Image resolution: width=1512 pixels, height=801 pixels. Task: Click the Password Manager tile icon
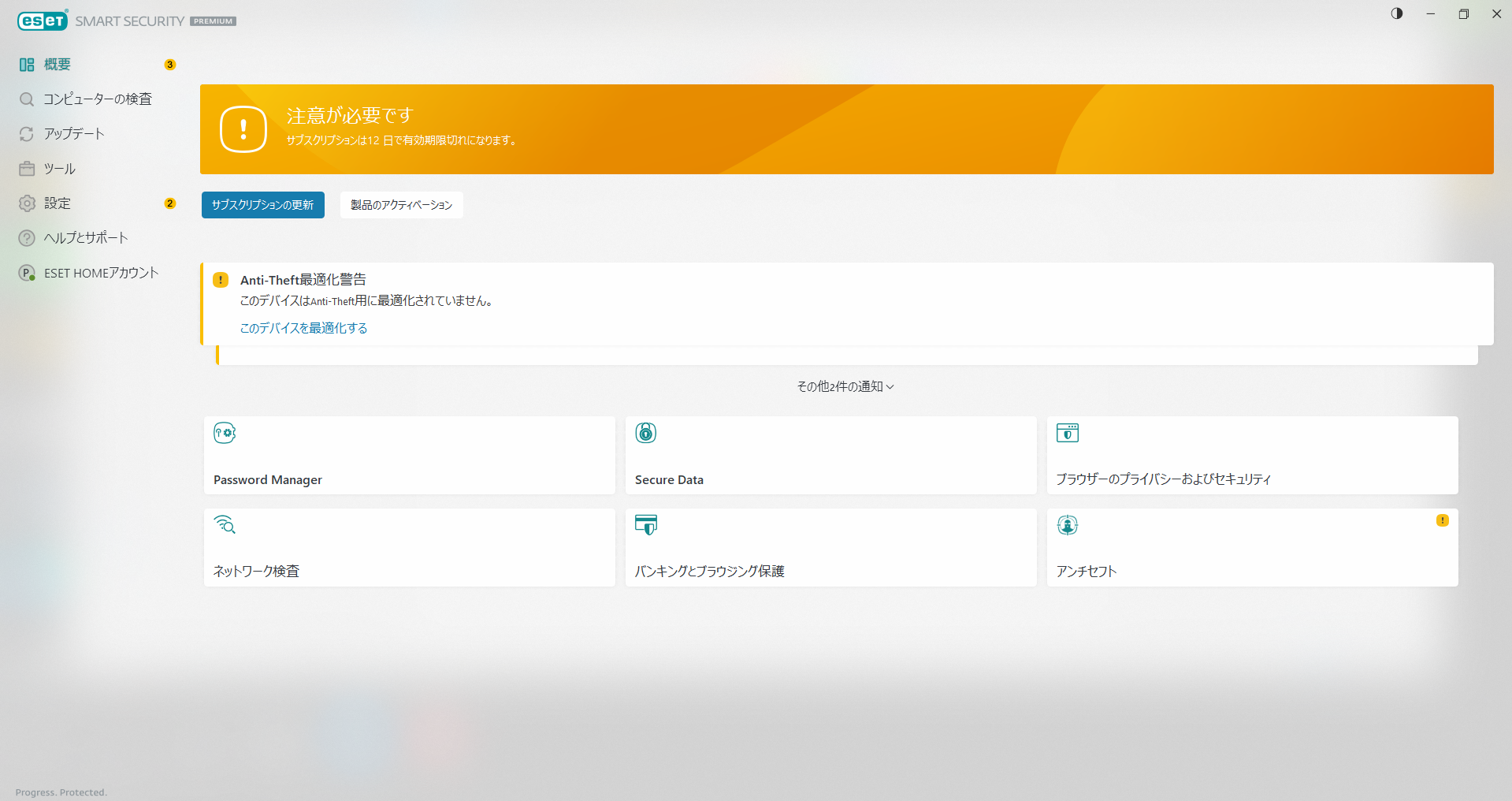pos(225,433)
